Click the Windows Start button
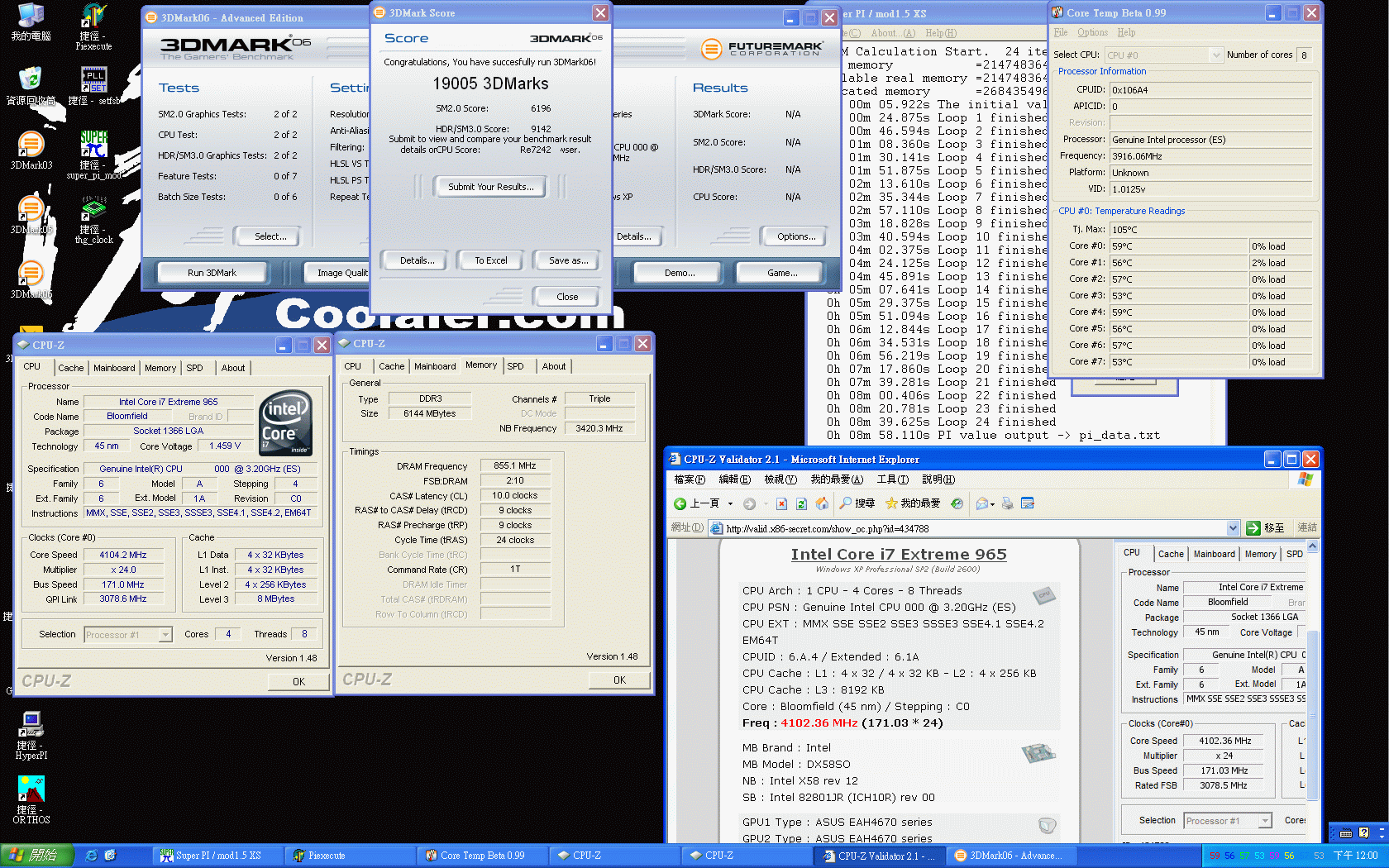 coord(37,856)
